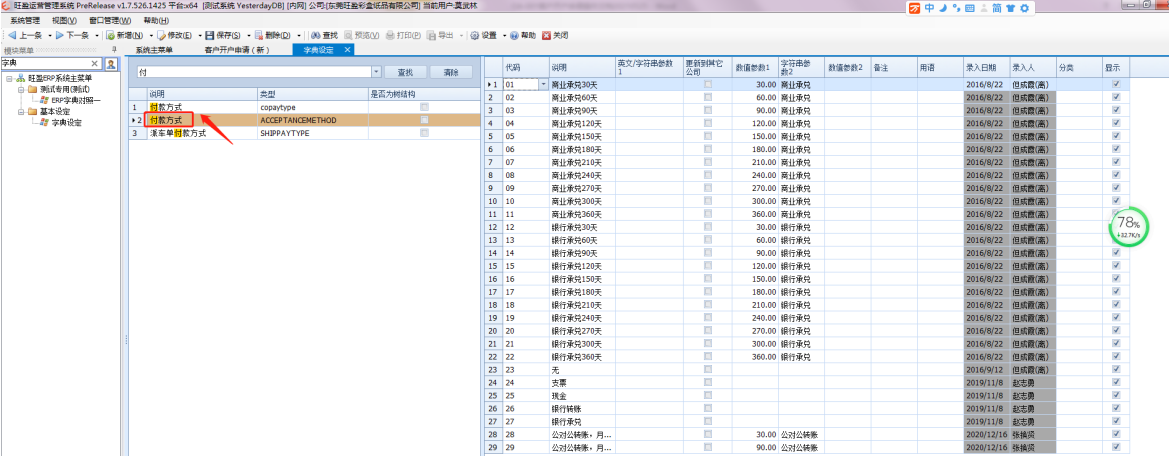Viewport: 1169px width, 456px height.
Task: Click the Sogou input method logo
Action: [914, 8]
